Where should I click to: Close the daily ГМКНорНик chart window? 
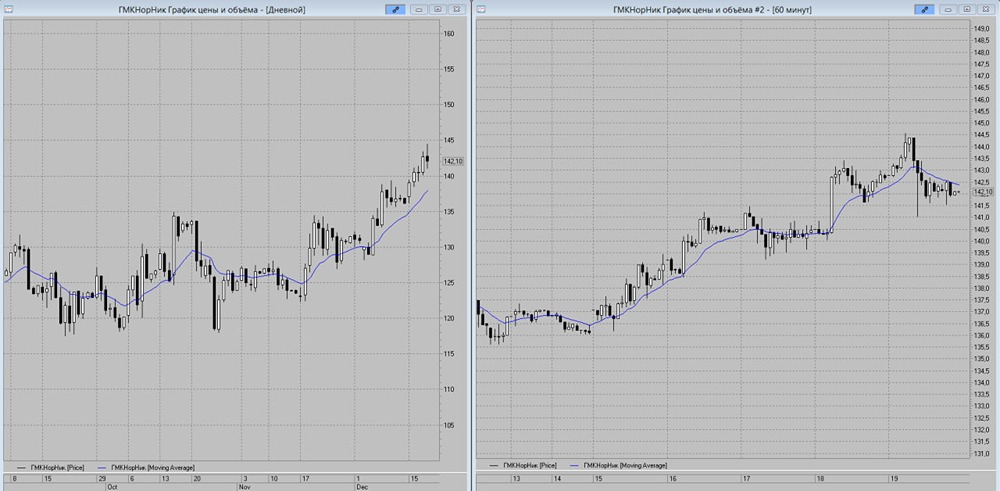tap(457, 10)
